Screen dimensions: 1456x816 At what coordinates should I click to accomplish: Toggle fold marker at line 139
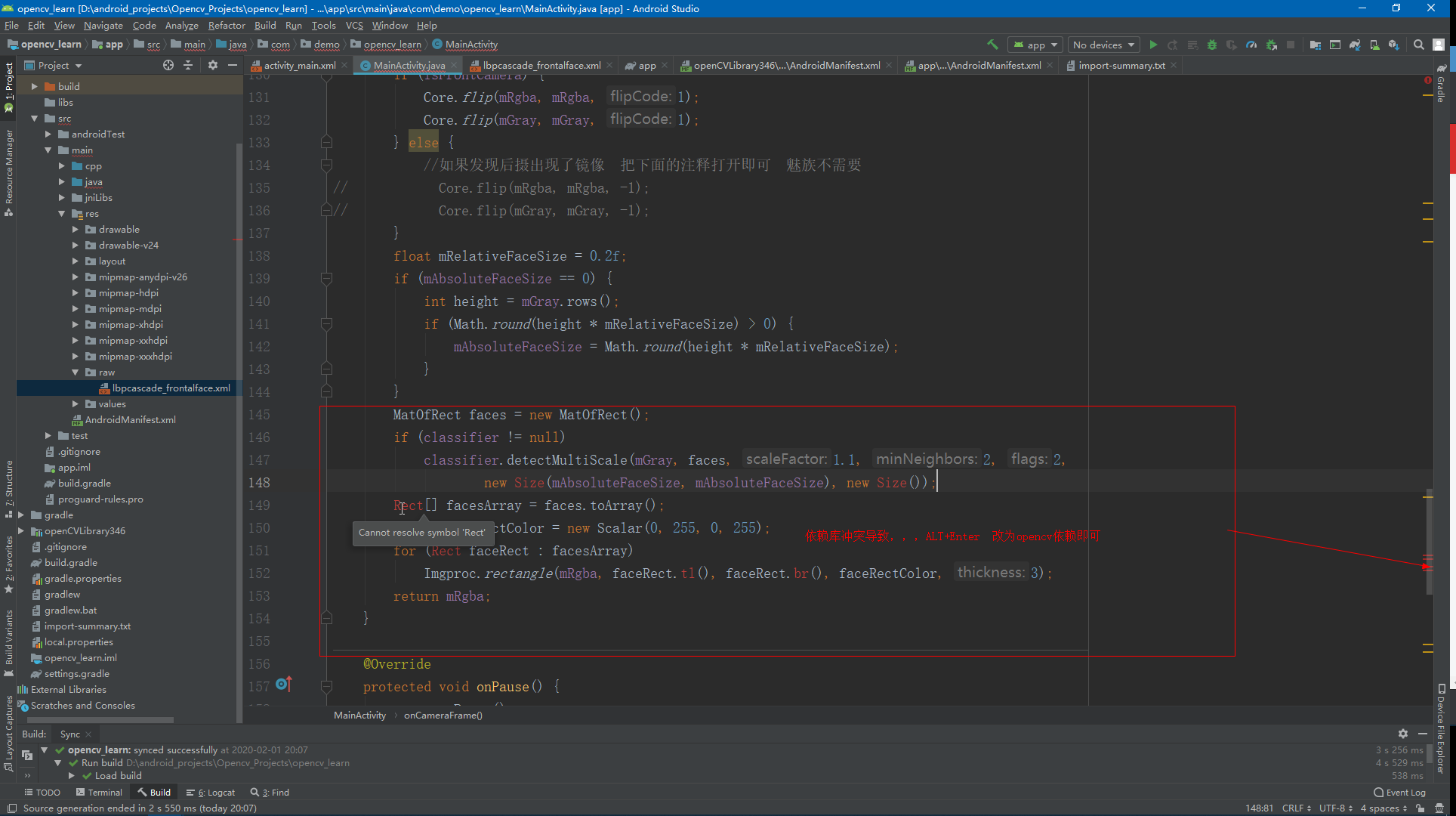tap(326, 279)
